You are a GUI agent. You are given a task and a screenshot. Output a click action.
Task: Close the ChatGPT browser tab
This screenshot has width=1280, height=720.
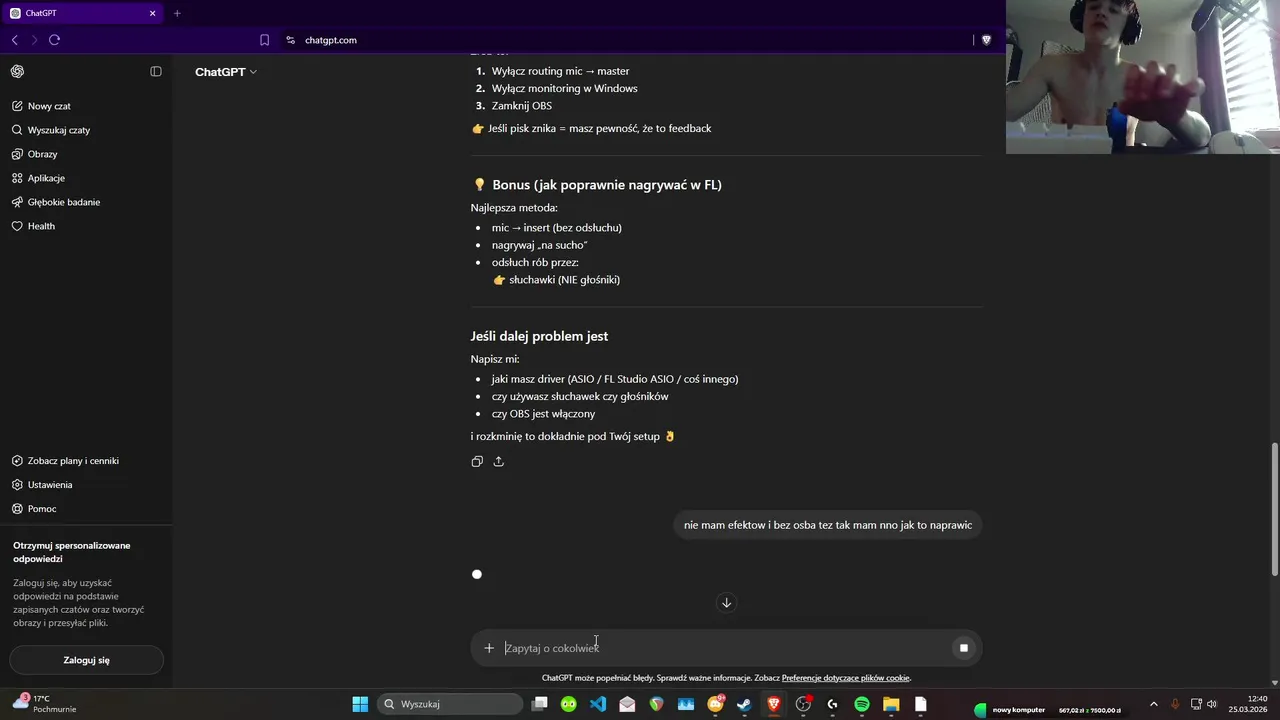pos(152,13)
